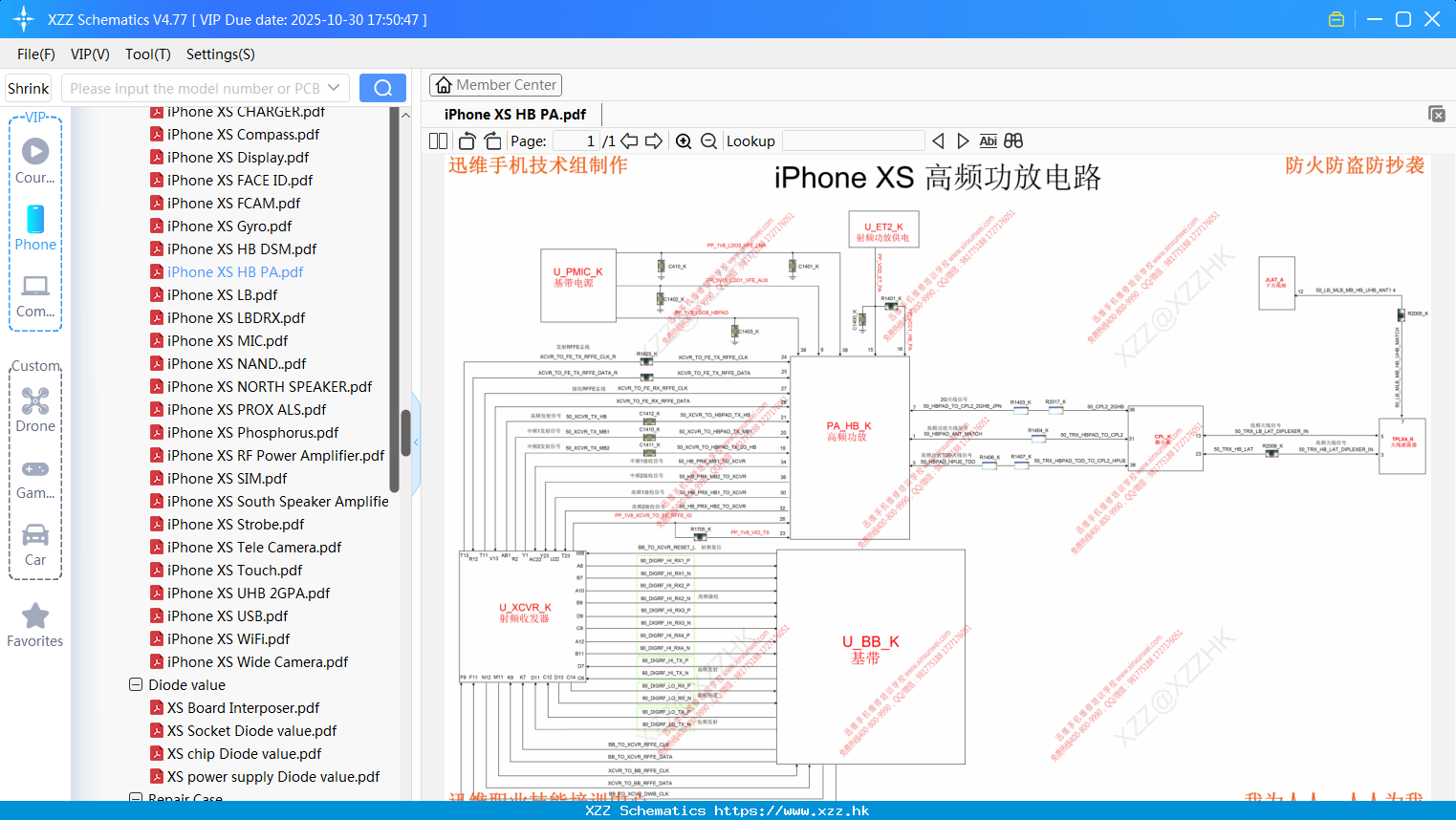Collapse the Diode value folder
The height and width of the screenshot is (820, 1456).
(x=136, y=684)
